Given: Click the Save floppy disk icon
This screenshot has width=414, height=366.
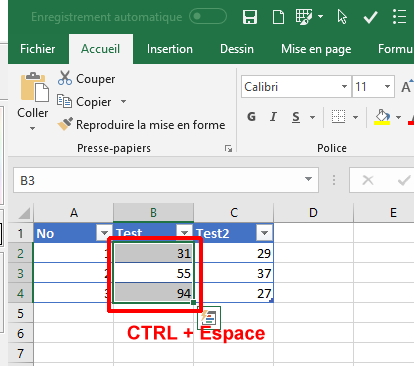Looking at the screenshot, I should [x=250, y=17].
